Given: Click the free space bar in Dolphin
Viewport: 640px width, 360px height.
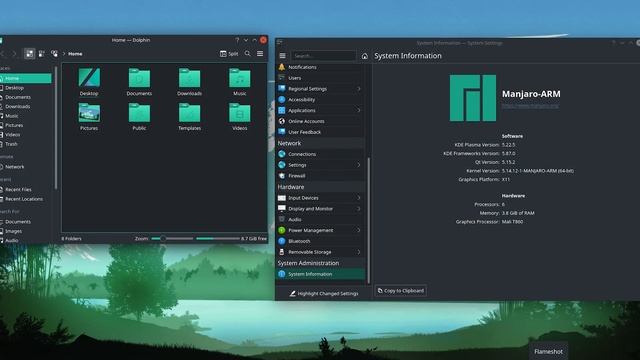Looking at the screenshot, I should 218,238.
